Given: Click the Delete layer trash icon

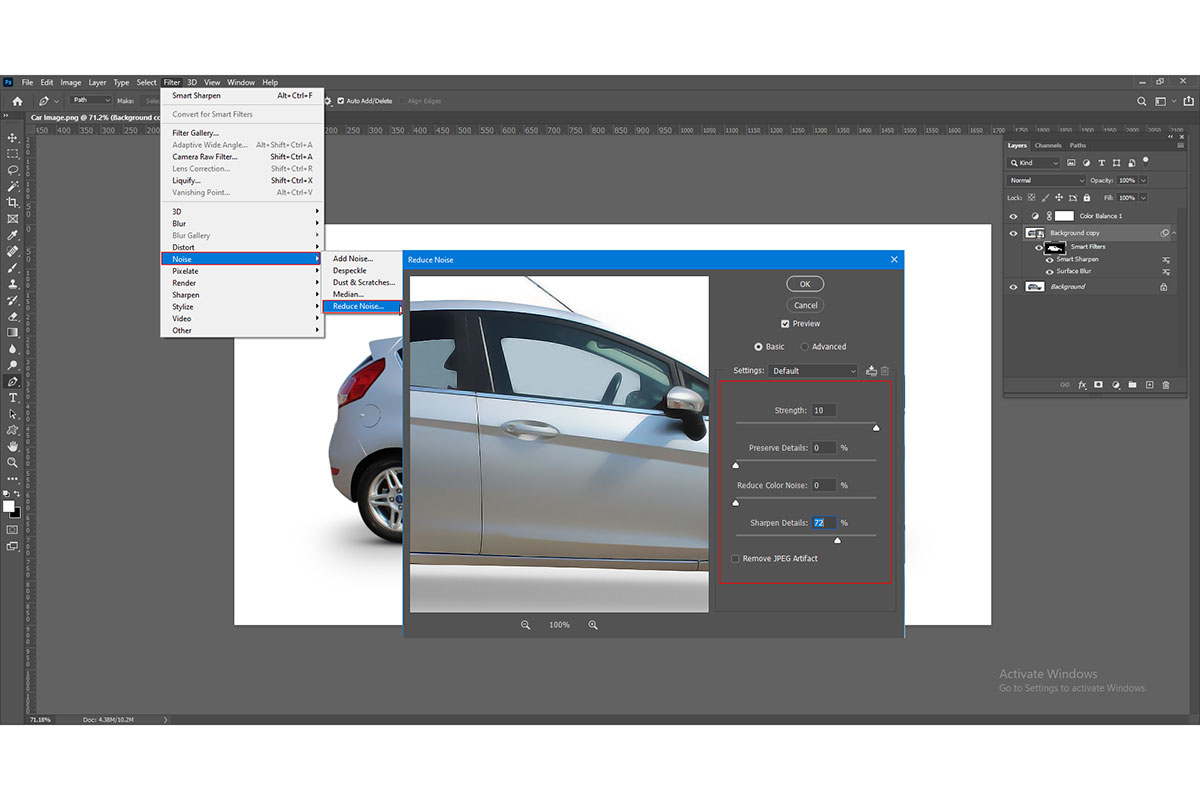Looking at the screenshot, I should point(1165,383).
